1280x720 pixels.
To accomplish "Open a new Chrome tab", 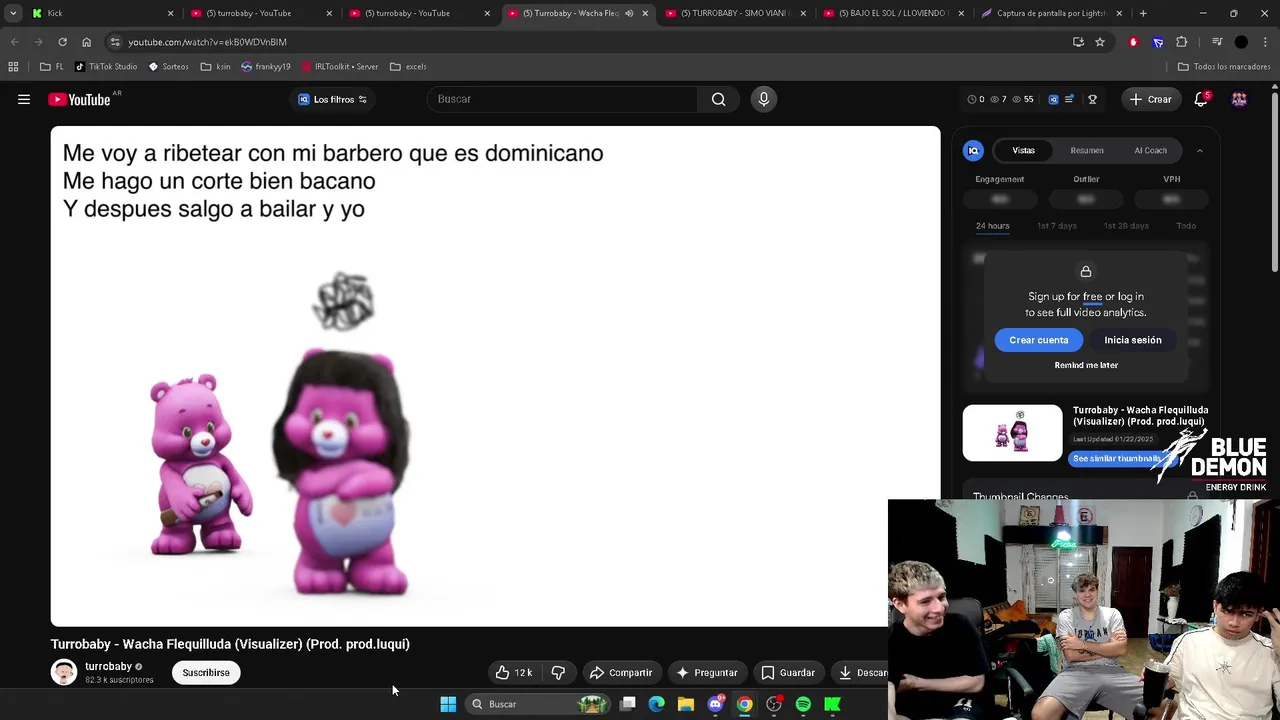I will click(1143, 13).
